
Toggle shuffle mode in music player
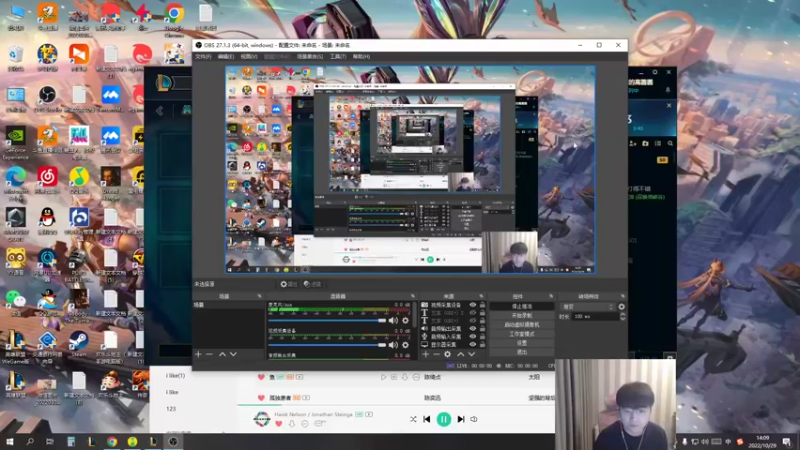click(x=413, y=419)
